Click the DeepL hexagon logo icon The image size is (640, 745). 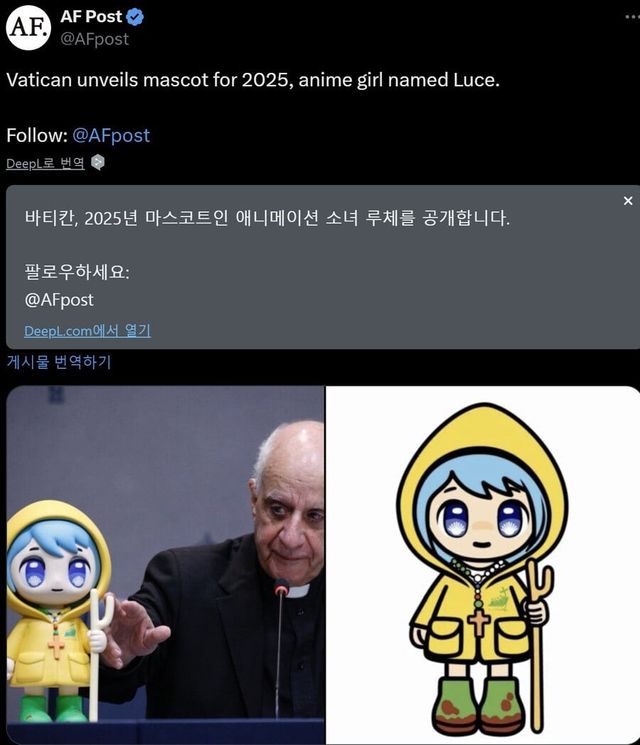[97, 162]
